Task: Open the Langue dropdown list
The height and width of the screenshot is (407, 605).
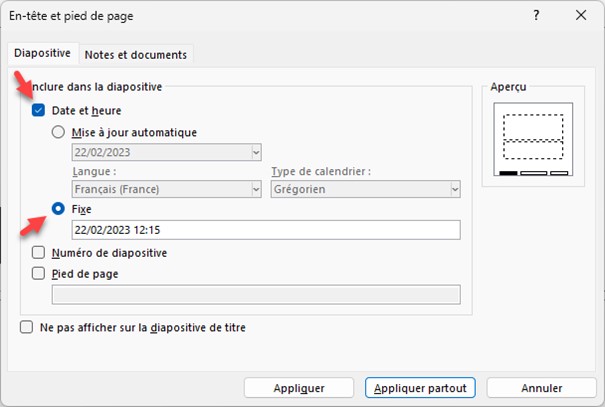Action: coord(256,189)
